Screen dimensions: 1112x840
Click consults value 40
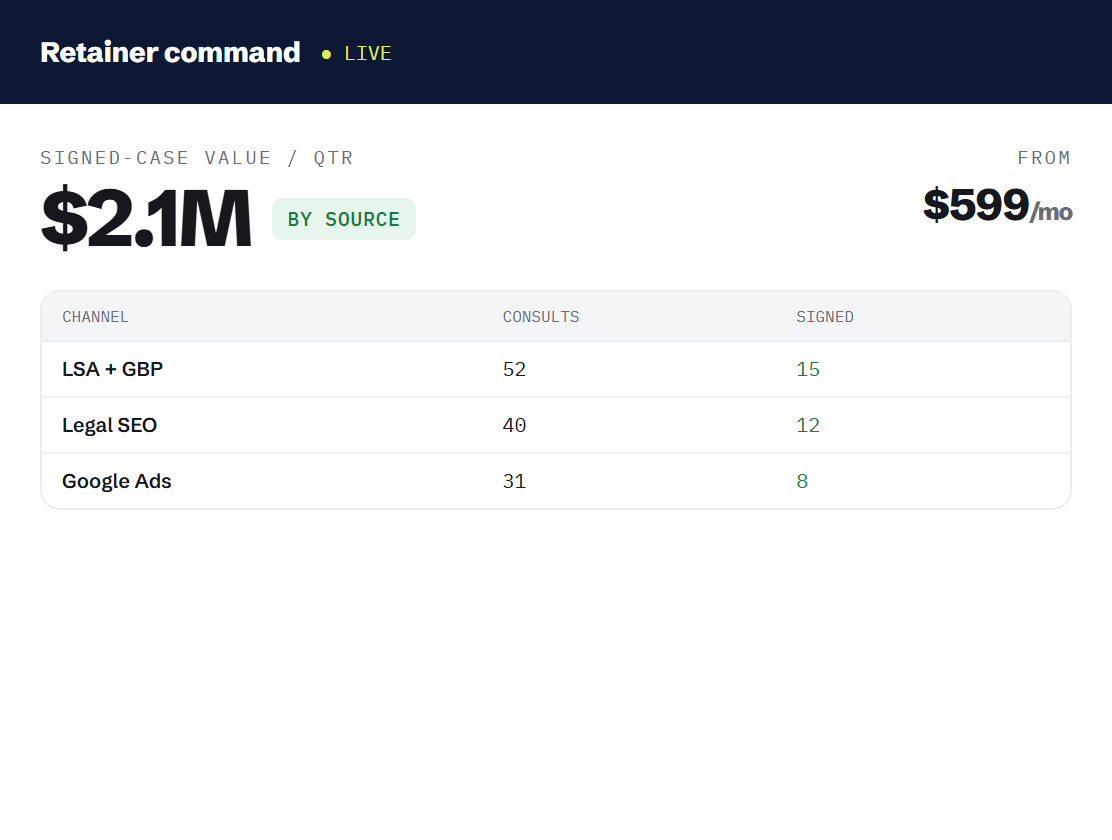tap(514, 426)
